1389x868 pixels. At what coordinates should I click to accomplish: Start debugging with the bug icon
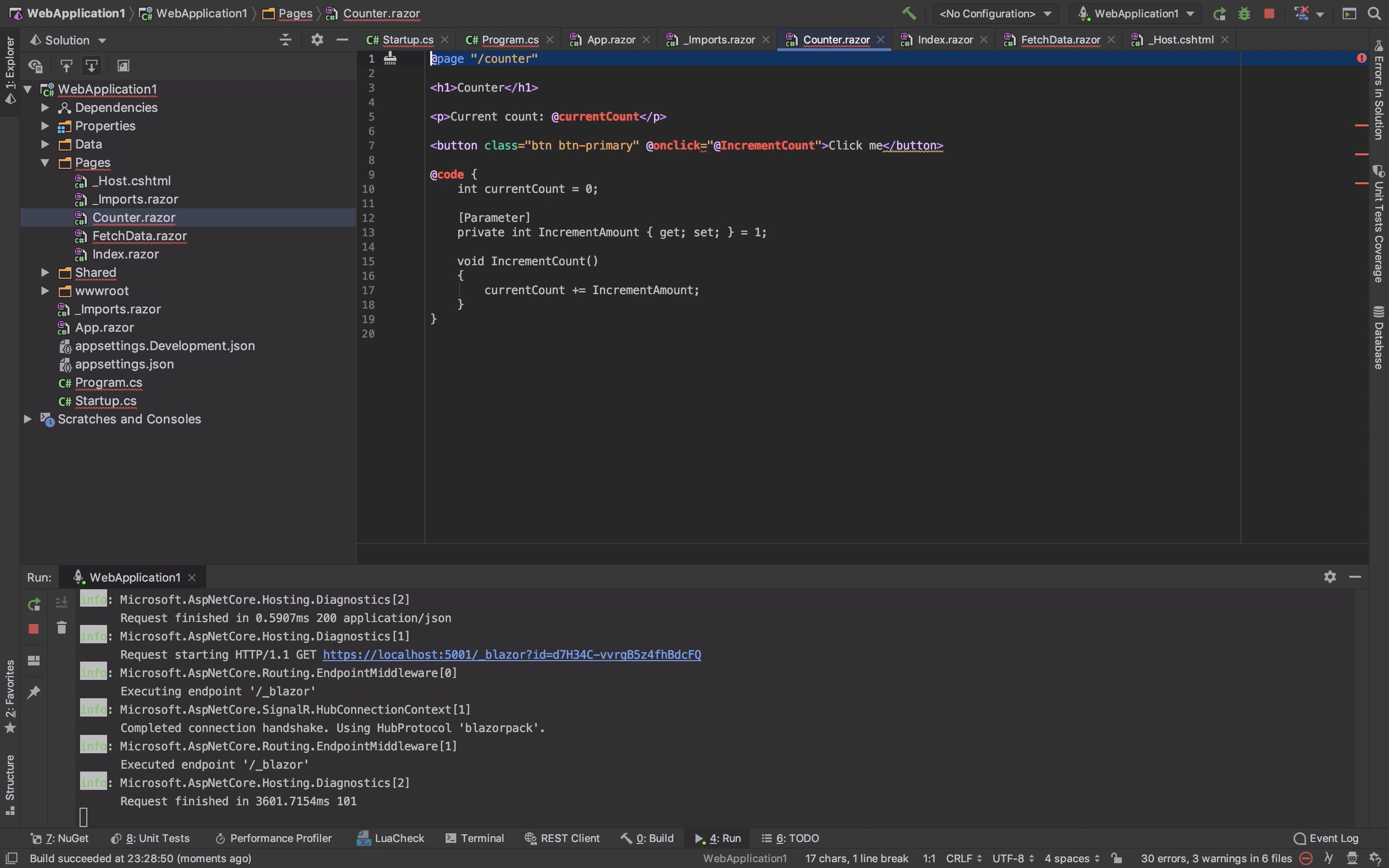(1244, 14)
